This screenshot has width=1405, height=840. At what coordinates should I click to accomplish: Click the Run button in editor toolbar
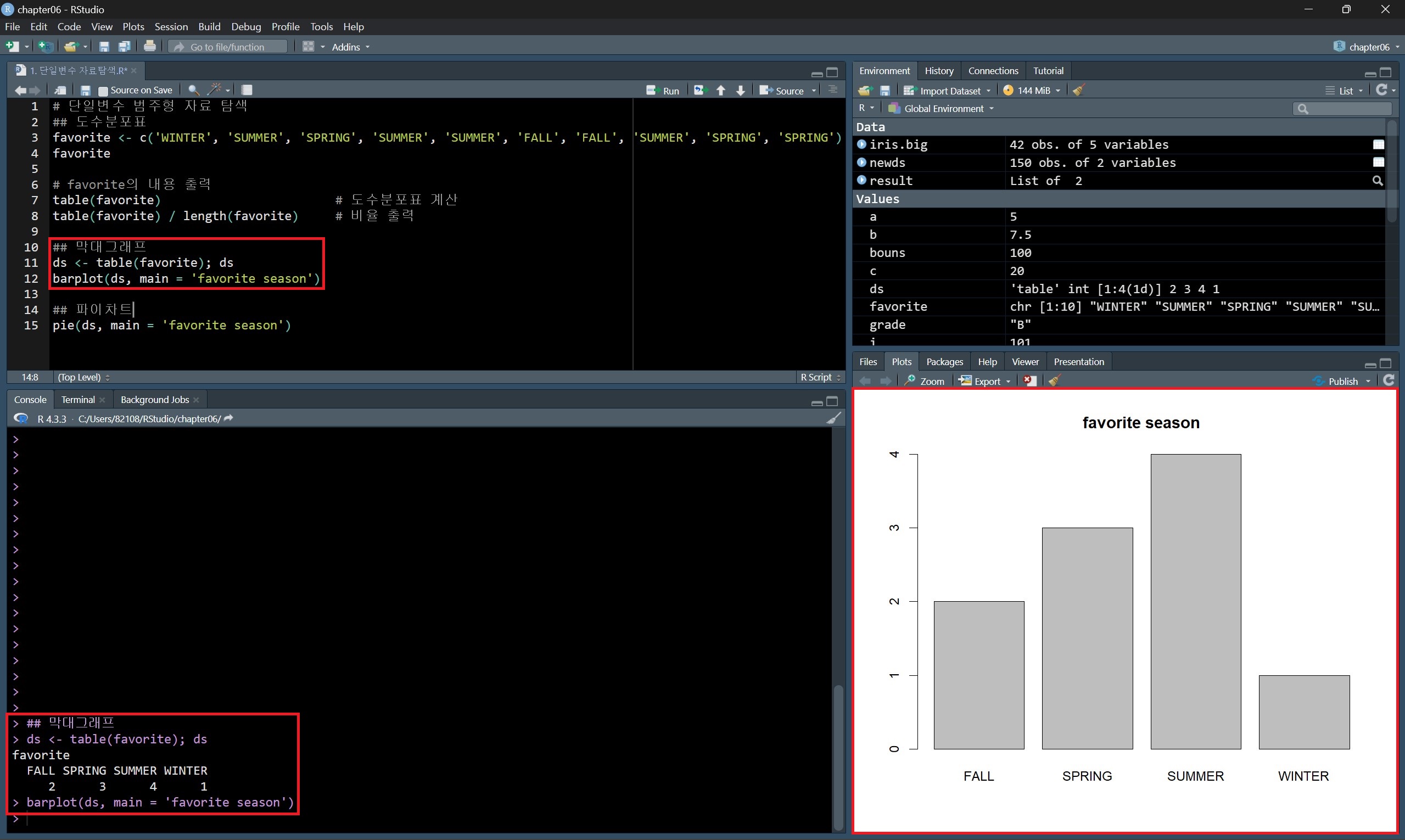663,91
